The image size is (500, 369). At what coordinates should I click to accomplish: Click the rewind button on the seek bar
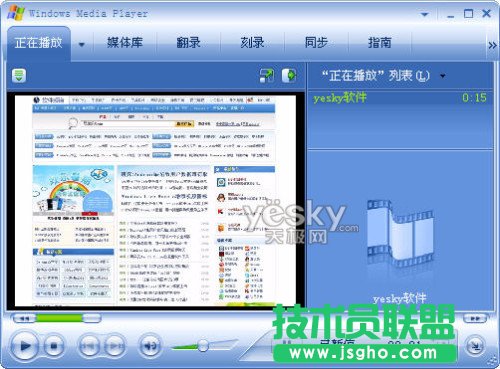(x=24, y=318)
